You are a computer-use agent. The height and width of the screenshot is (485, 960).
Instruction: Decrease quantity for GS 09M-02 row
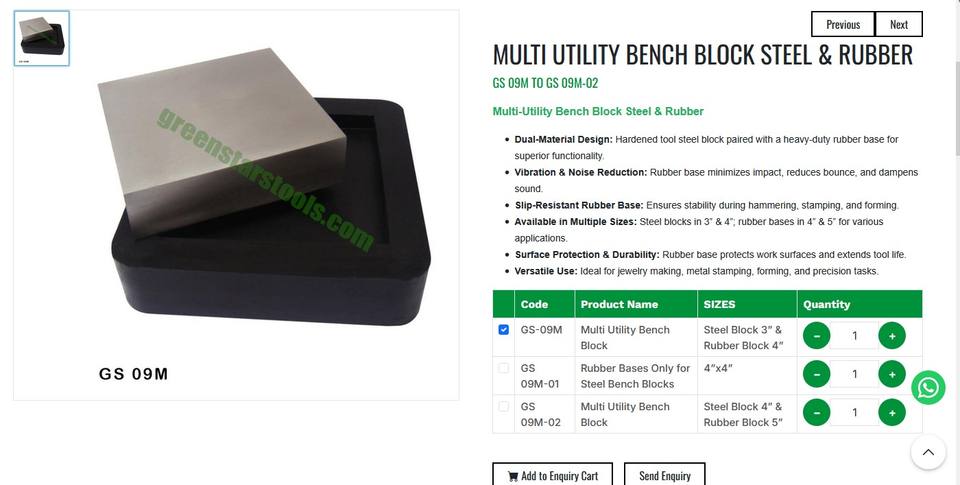pyautogui.click(x=817, y=413)
